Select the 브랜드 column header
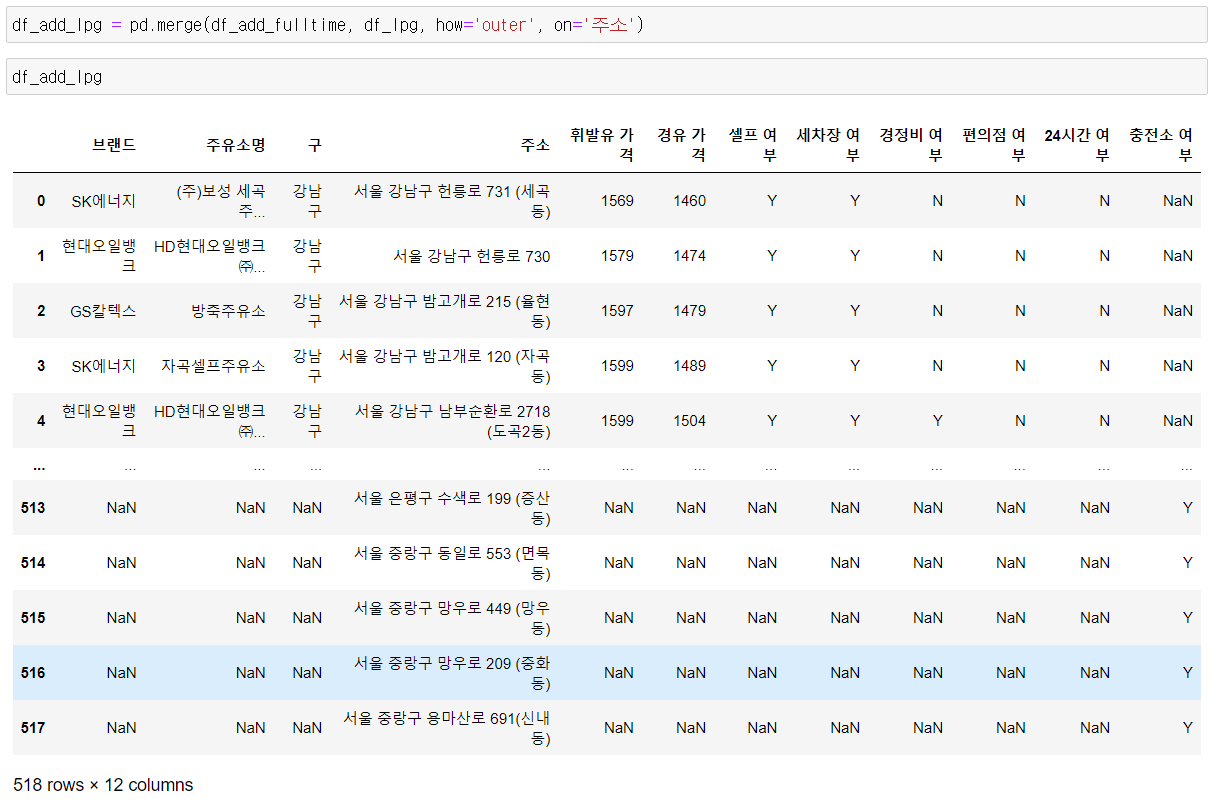1219x810 pixels. 114,144
